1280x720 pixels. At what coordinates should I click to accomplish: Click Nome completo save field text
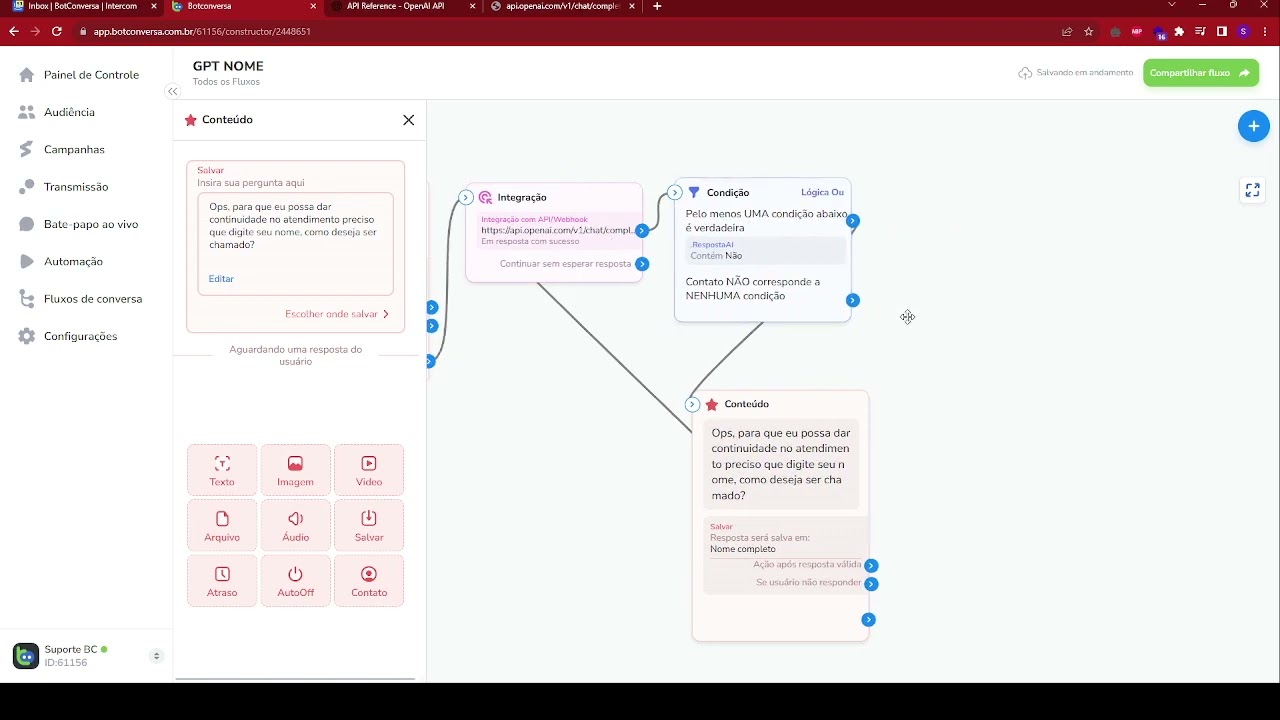(743, 549)
